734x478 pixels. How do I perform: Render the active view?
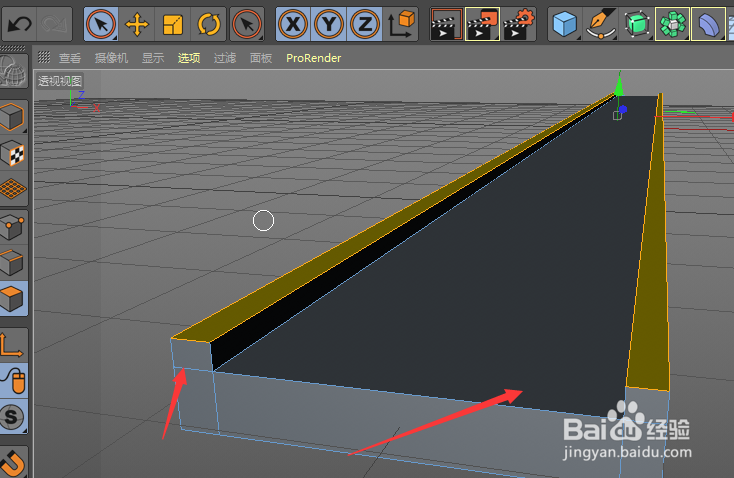pos(446,24)
